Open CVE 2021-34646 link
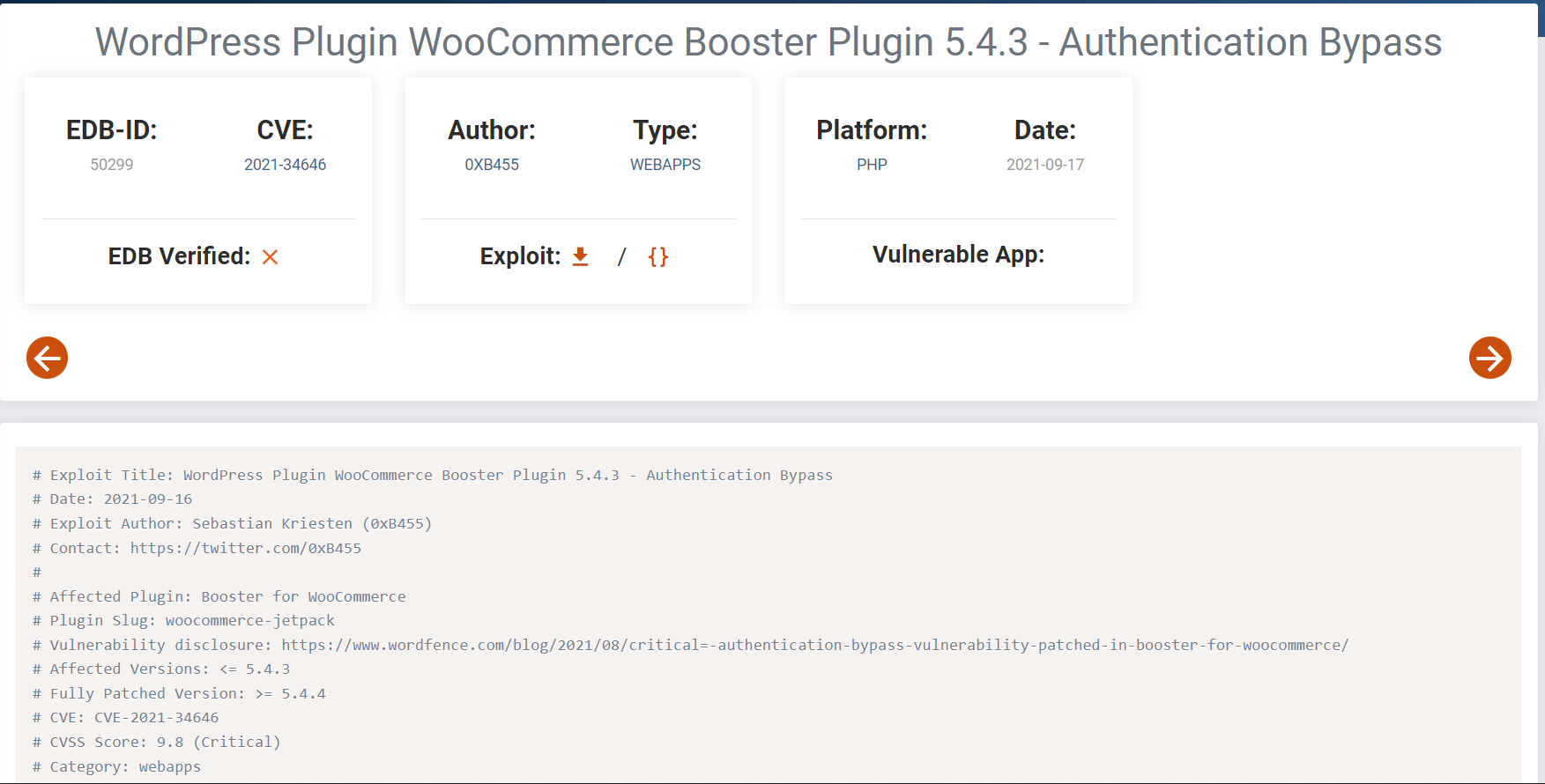Screen dimensions: 1545x784 point(286,165)
